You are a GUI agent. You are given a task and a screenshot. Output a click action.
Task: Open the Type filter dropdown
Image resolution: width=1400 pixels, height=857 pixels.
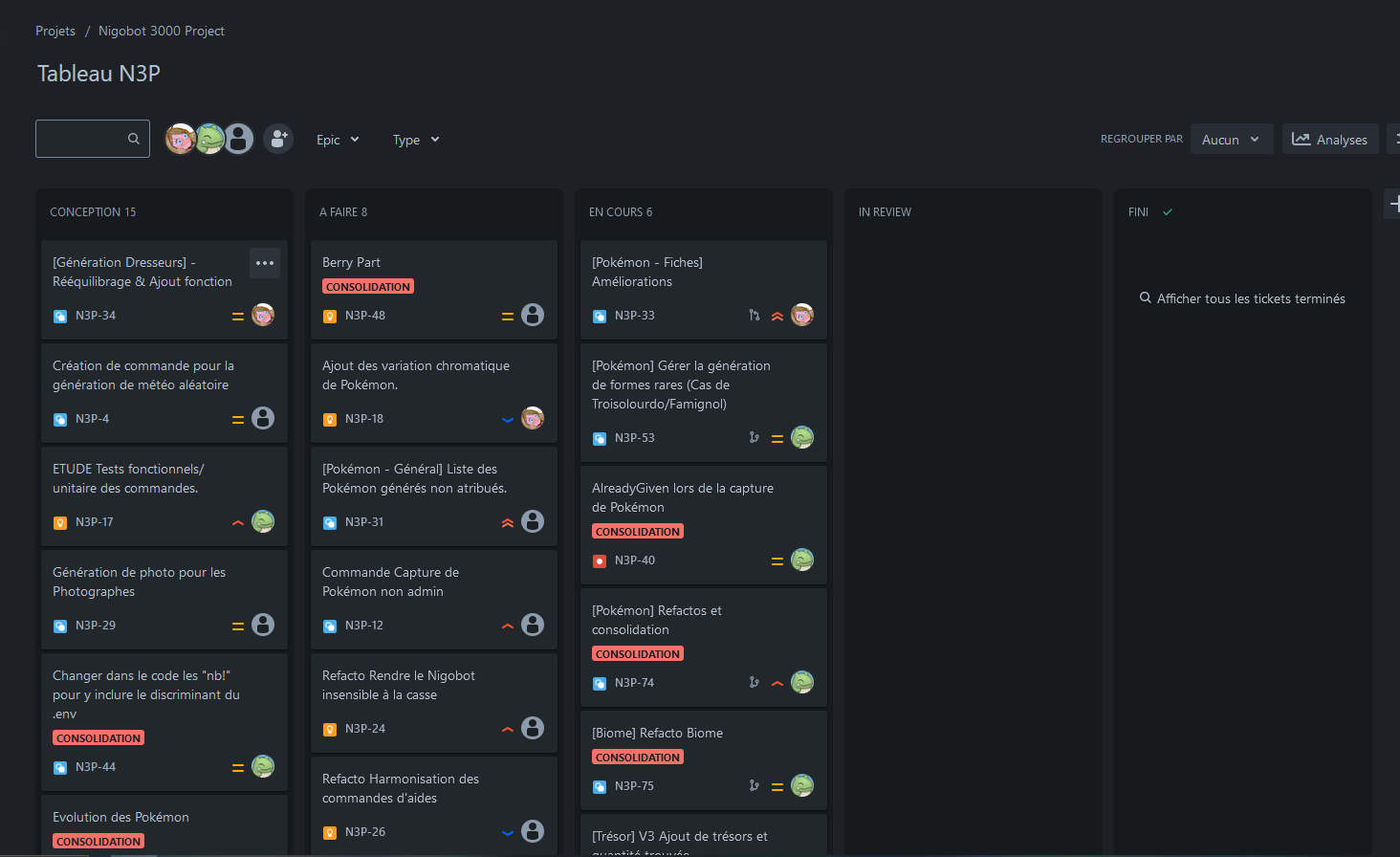click(x=415, y=139)
